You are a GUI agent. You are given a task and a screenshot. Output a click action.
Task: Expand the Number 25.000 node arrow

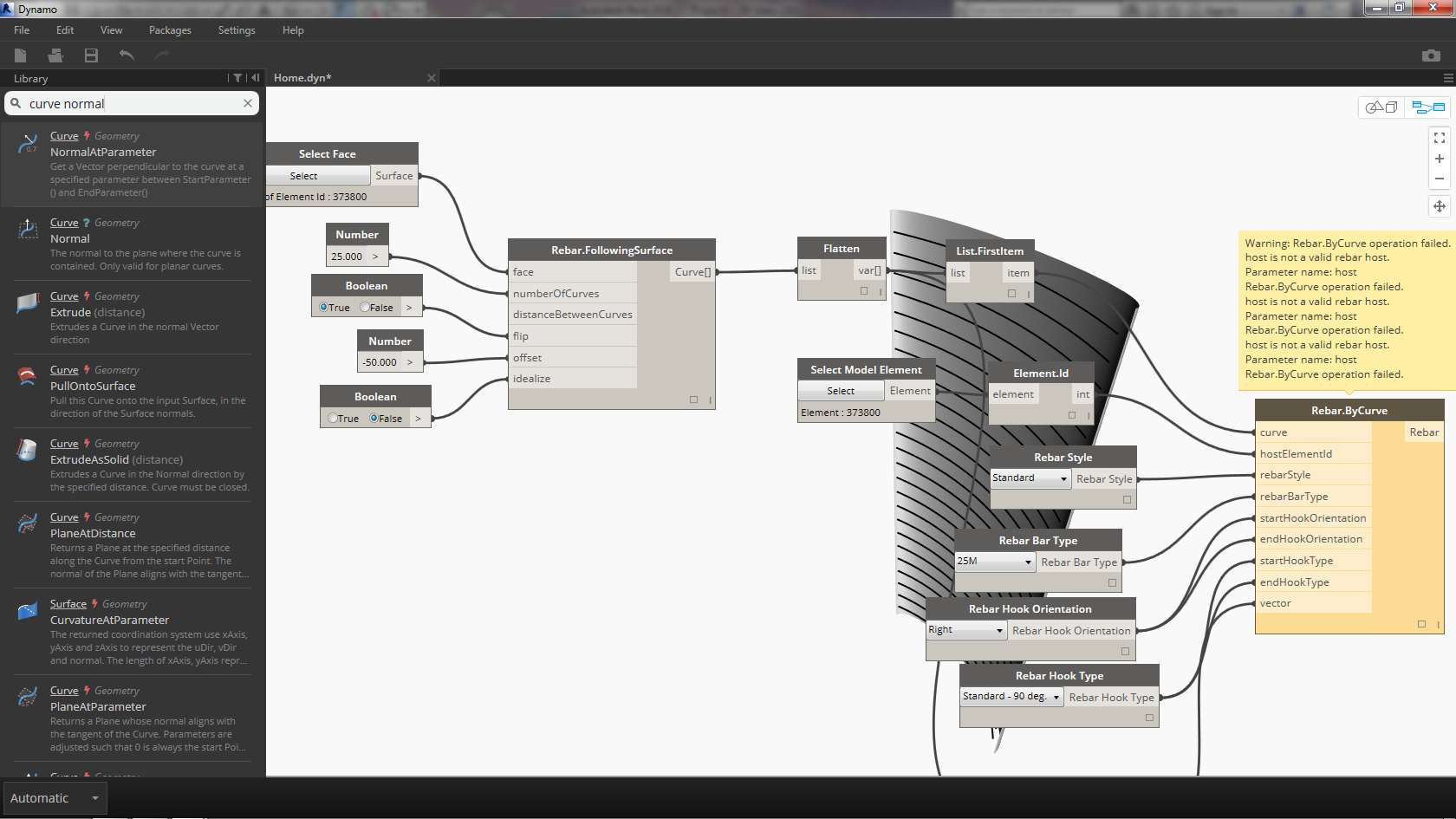(x=375, y=257)
